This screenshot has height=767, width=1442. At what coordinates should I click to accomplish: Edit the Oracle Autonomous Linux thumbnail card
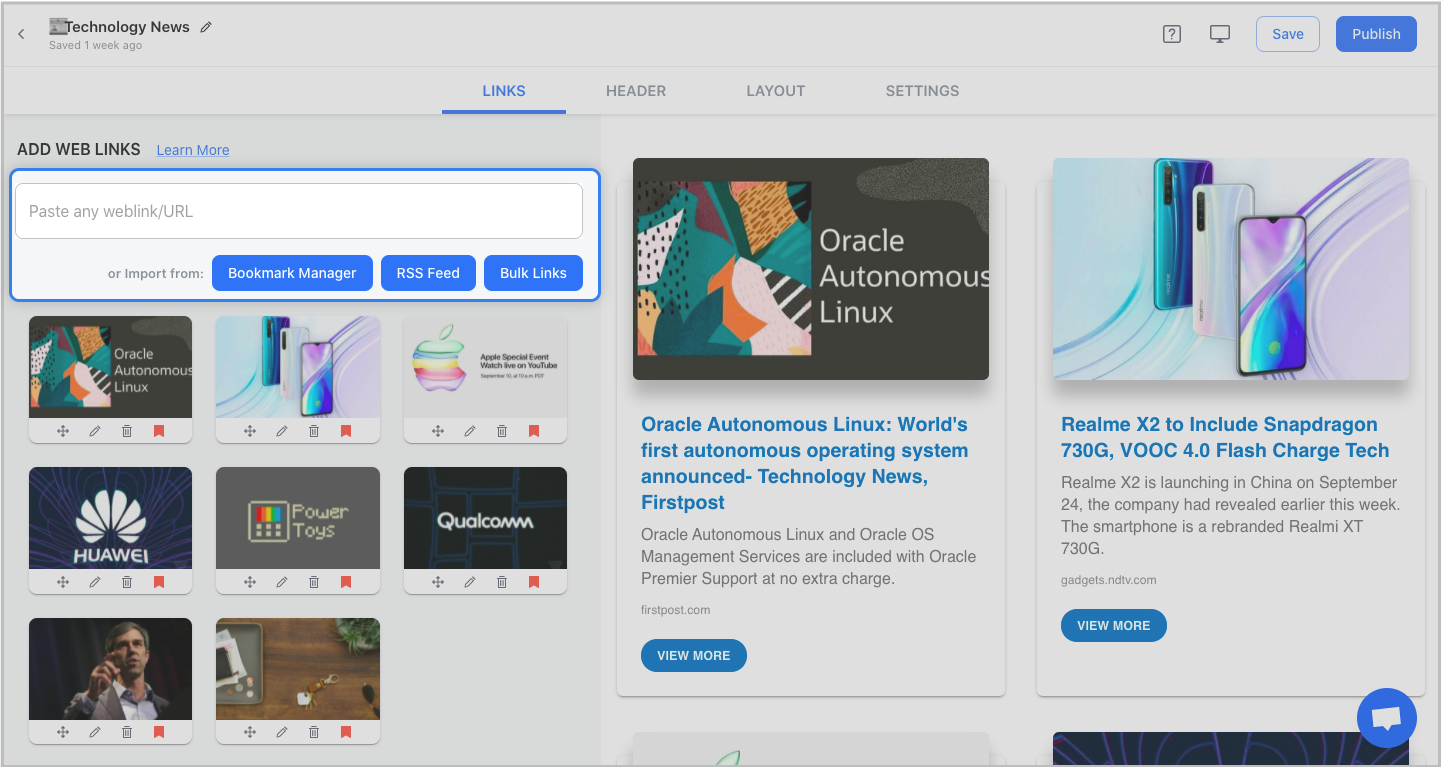pos(95,431)
